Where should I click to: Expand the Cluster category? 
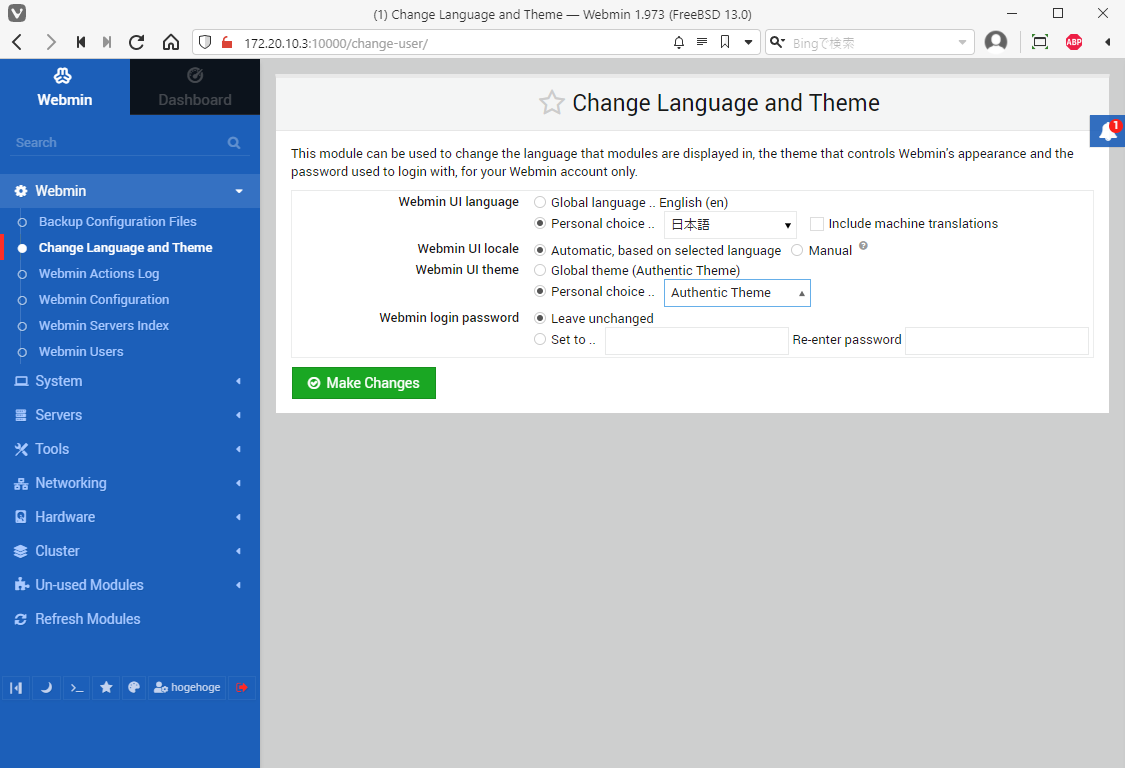(x=130, y=551)
